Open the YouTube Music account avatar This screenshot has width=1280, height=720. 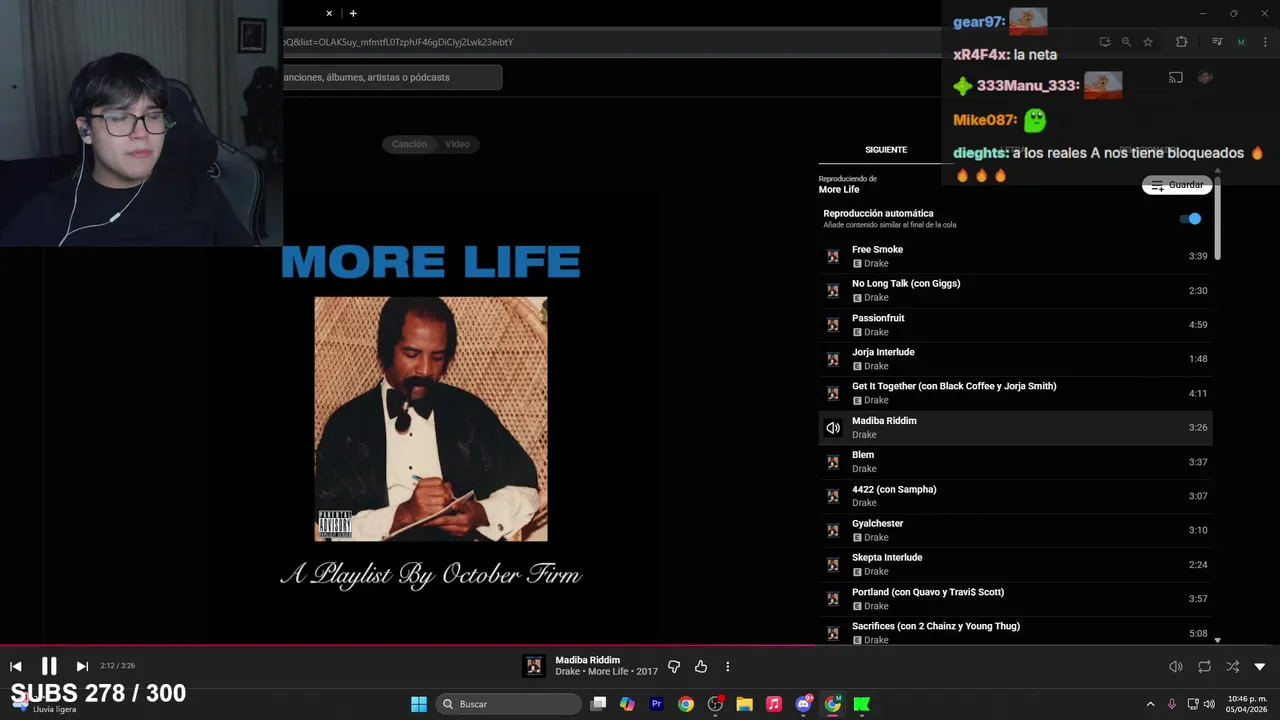click(1205, 78)
